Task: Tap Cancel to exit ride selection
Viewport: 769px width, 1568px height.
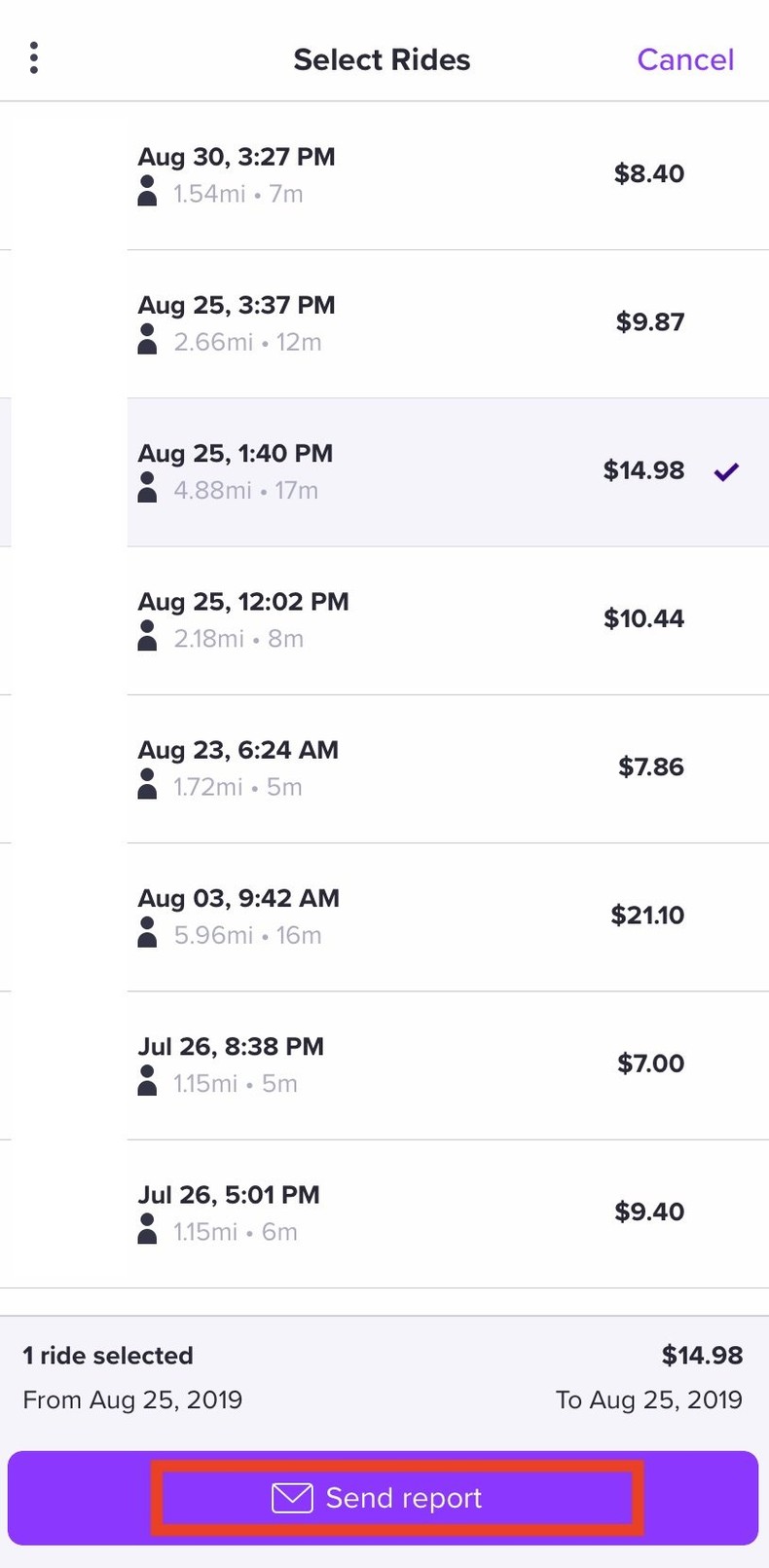Action: pos(685,59)
